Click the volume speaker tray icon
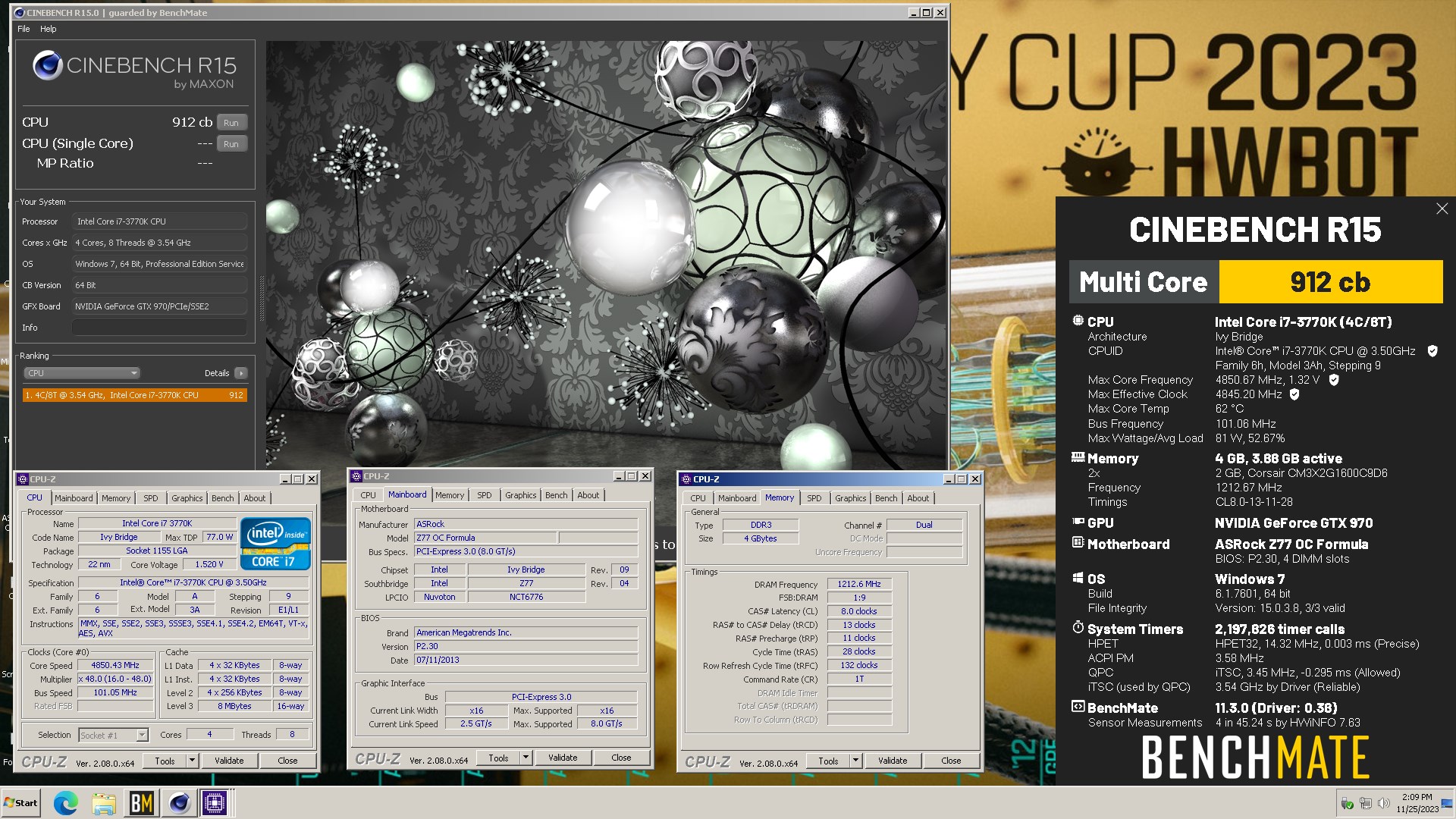This screenshot has width=1456, height=819. 1383,803
